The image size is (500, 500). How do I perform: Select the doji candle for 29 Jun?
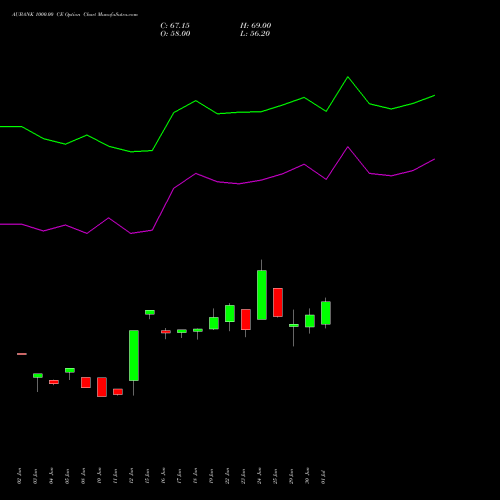(294, 325)
